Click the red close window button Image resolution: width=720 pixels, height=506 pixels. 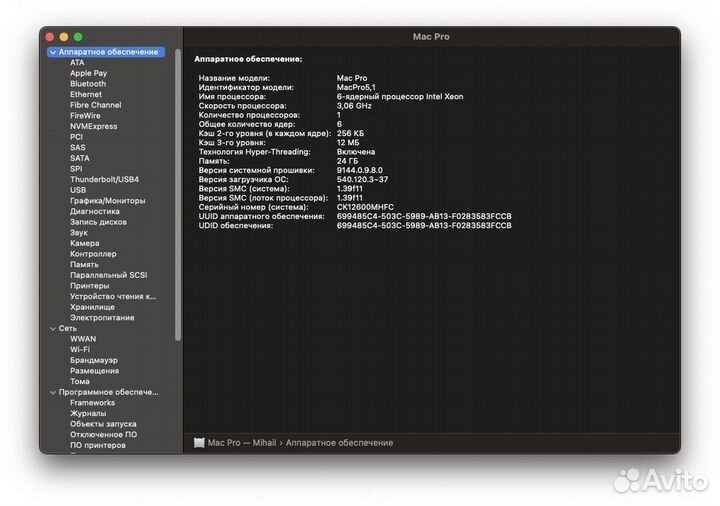tap(50, 37)
